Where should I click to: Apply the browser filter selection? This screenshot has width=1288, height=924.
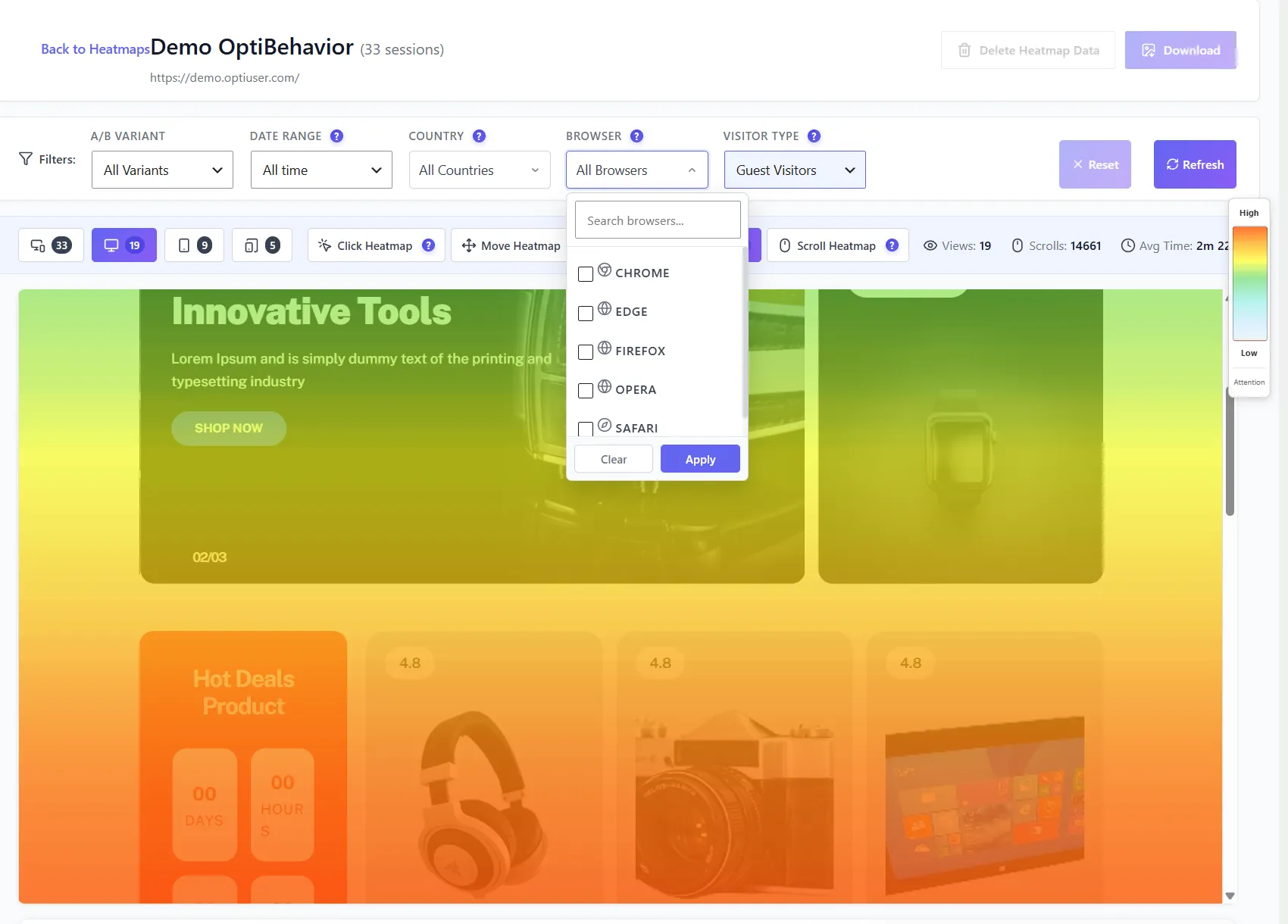[x=700, y=459]
